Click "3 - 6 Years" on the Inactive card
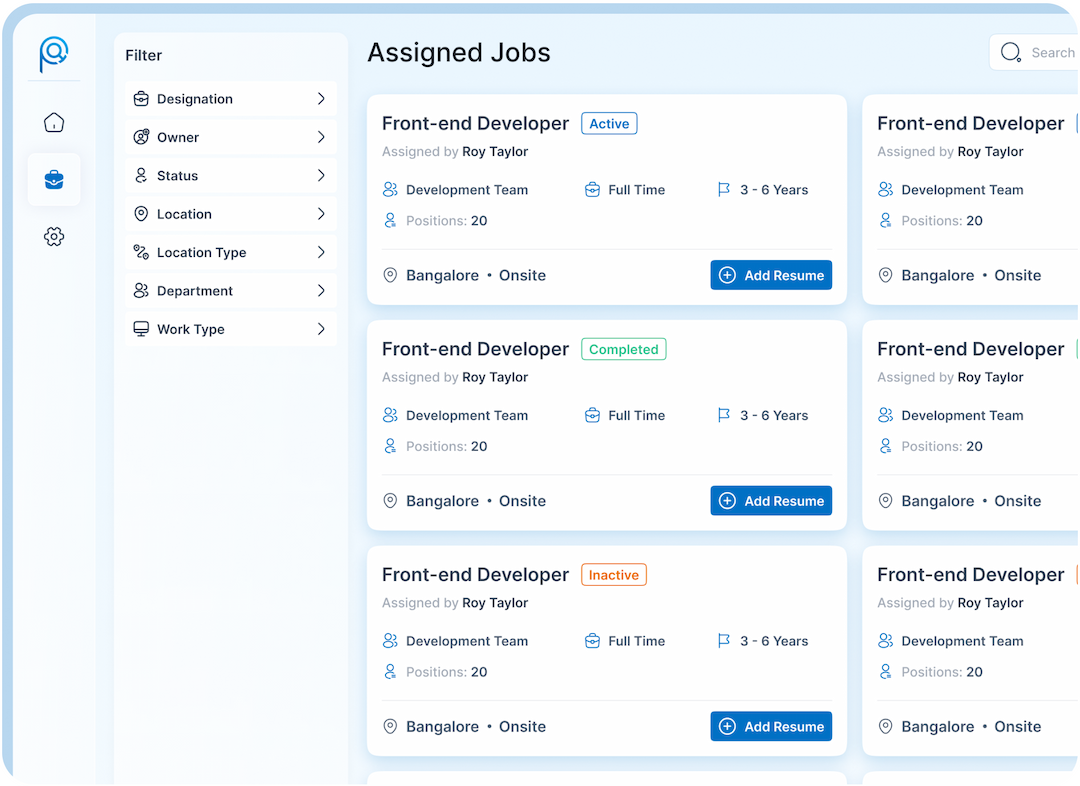 point(774,641)
